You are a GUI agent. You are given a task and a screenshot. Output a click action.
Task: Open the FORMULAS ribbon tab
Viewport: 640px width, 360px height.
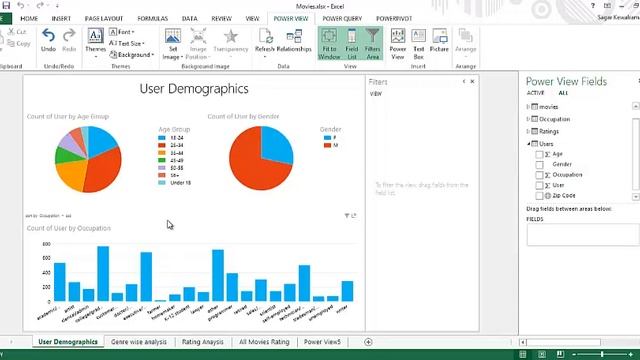(x=153, y=19)
